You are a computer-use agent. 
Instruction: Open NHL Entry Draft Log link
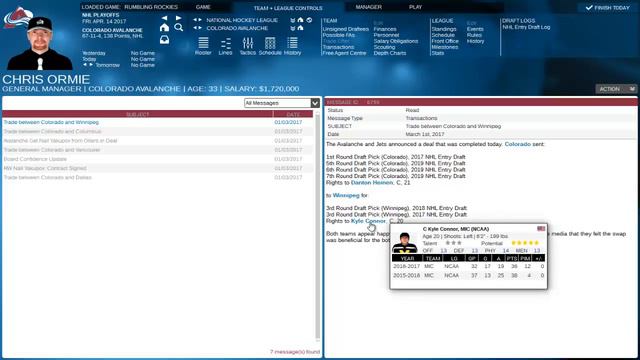(x=526, y=27)
